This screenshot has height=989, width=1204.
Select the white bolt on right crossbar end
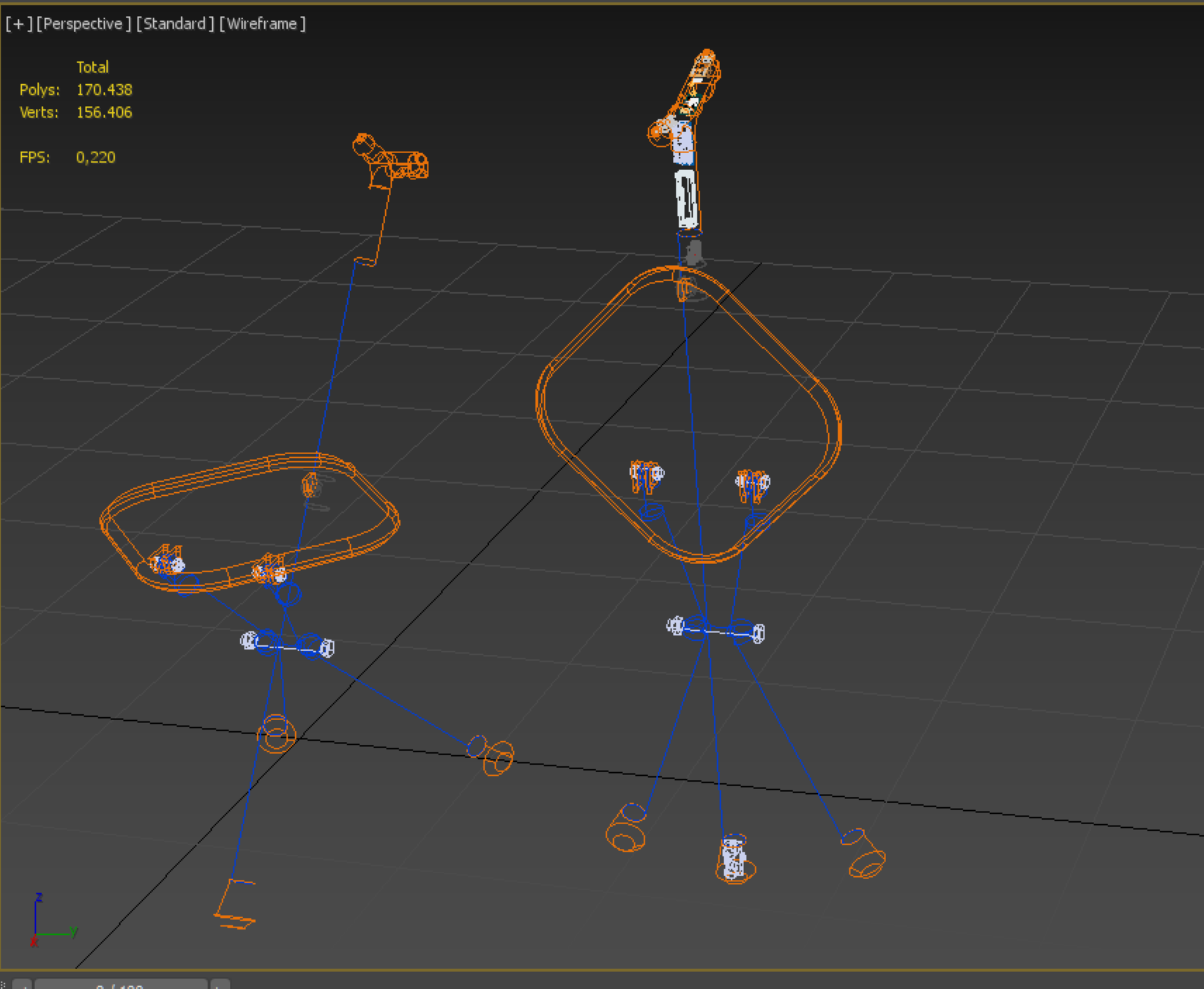pos(759,633)
